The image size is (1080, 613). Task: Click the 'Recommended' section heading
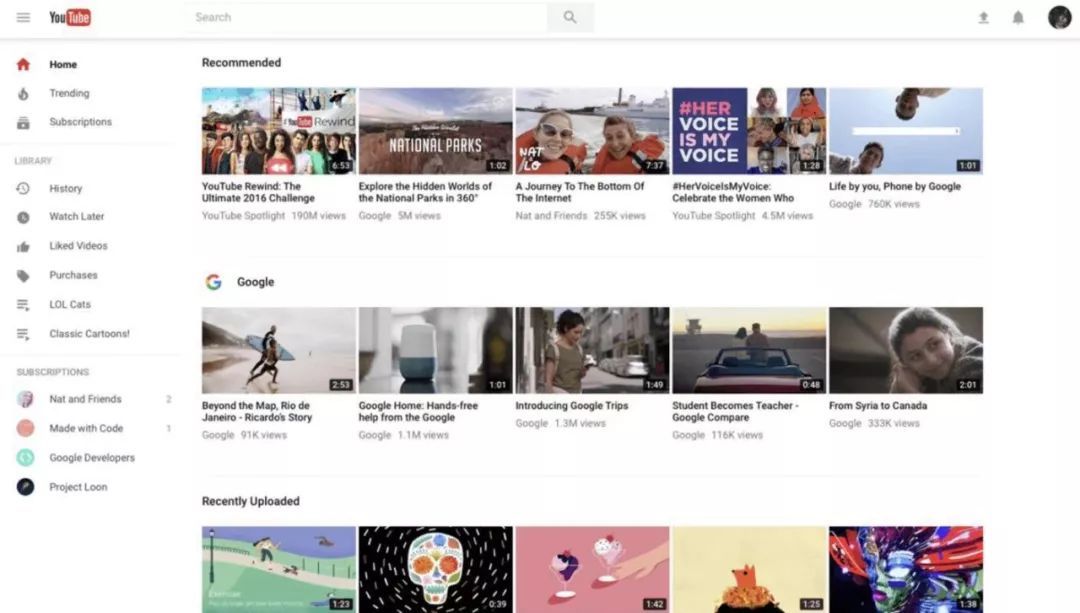[x=241, y=63]
